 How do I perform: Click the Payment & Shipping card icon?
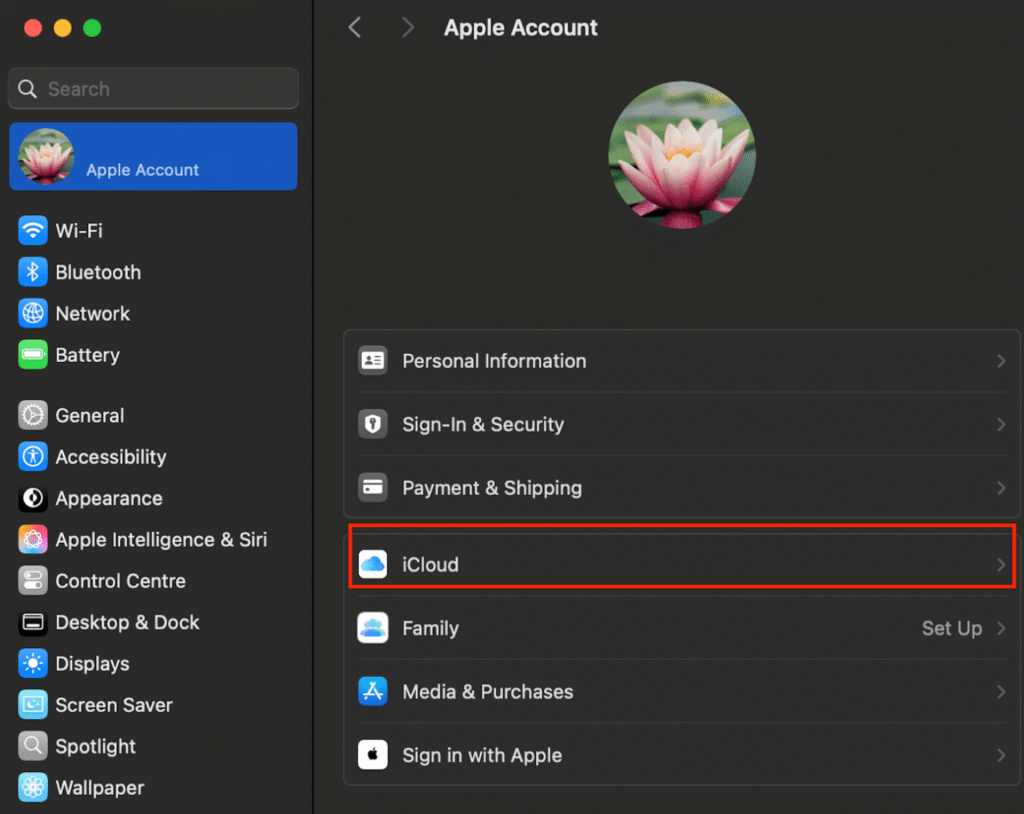point(373,487)
